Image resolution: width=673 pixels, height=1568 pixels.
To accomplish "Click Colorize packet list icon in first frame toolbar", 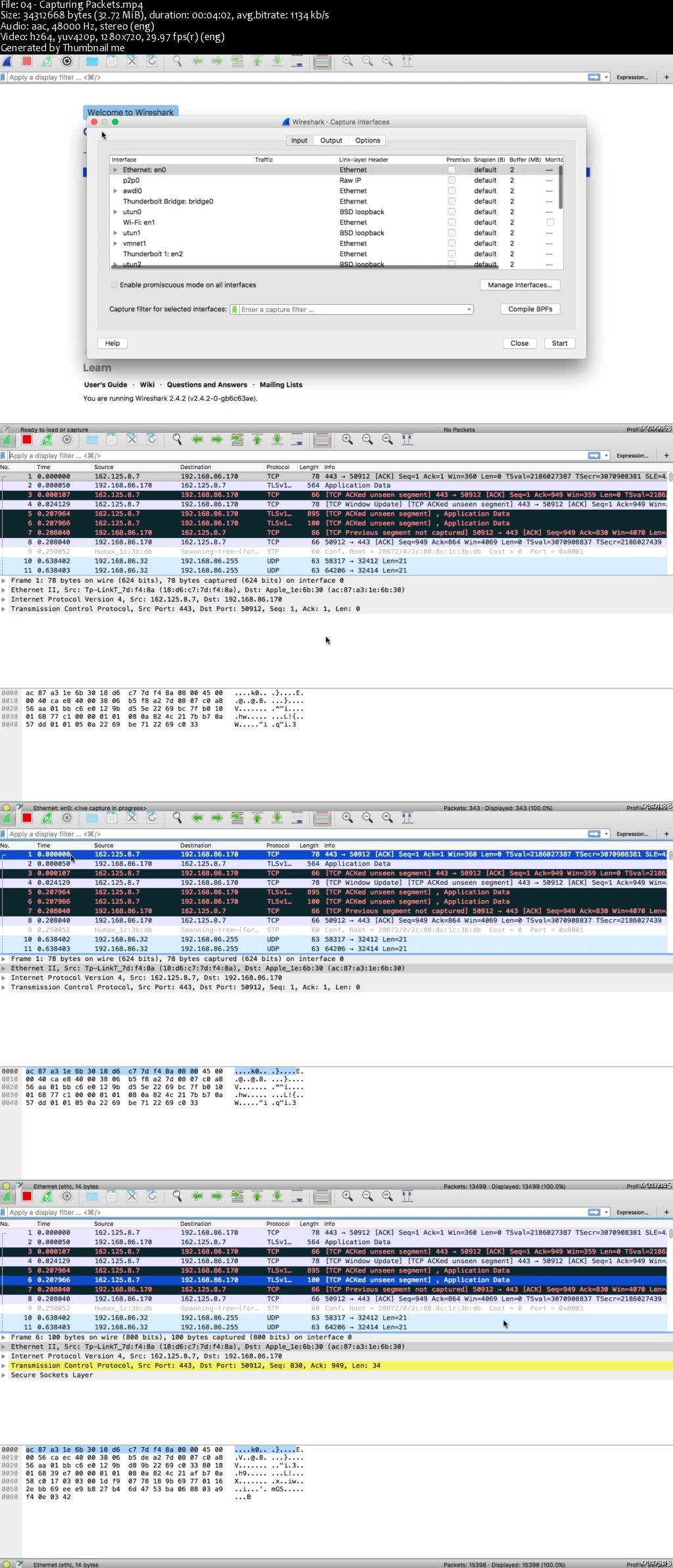I will (x=322, y=61).
